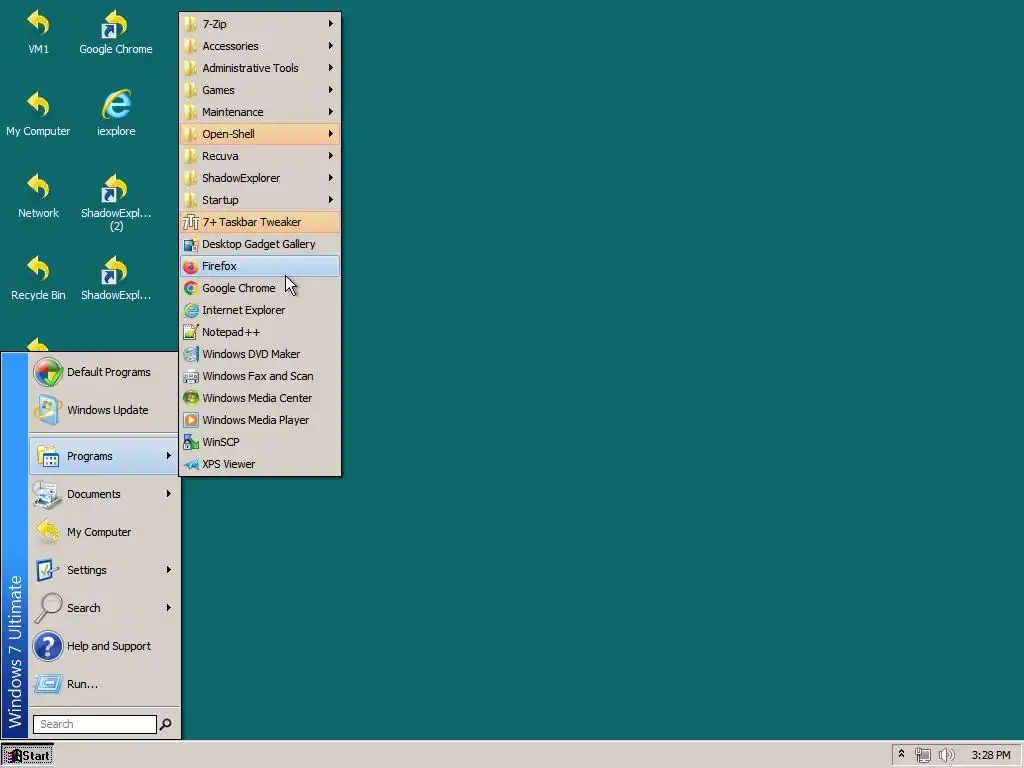Click the Start button
1024x768 pixels.
(x=27, y=756)
